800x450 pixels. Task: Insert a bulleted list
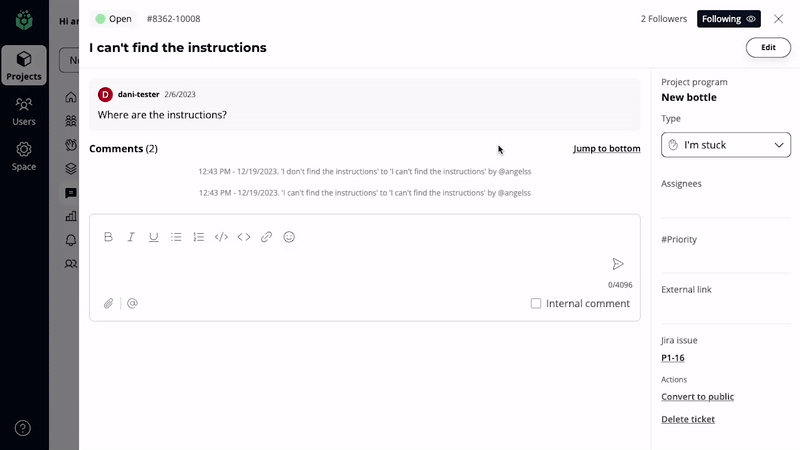(x=176, y=237)
